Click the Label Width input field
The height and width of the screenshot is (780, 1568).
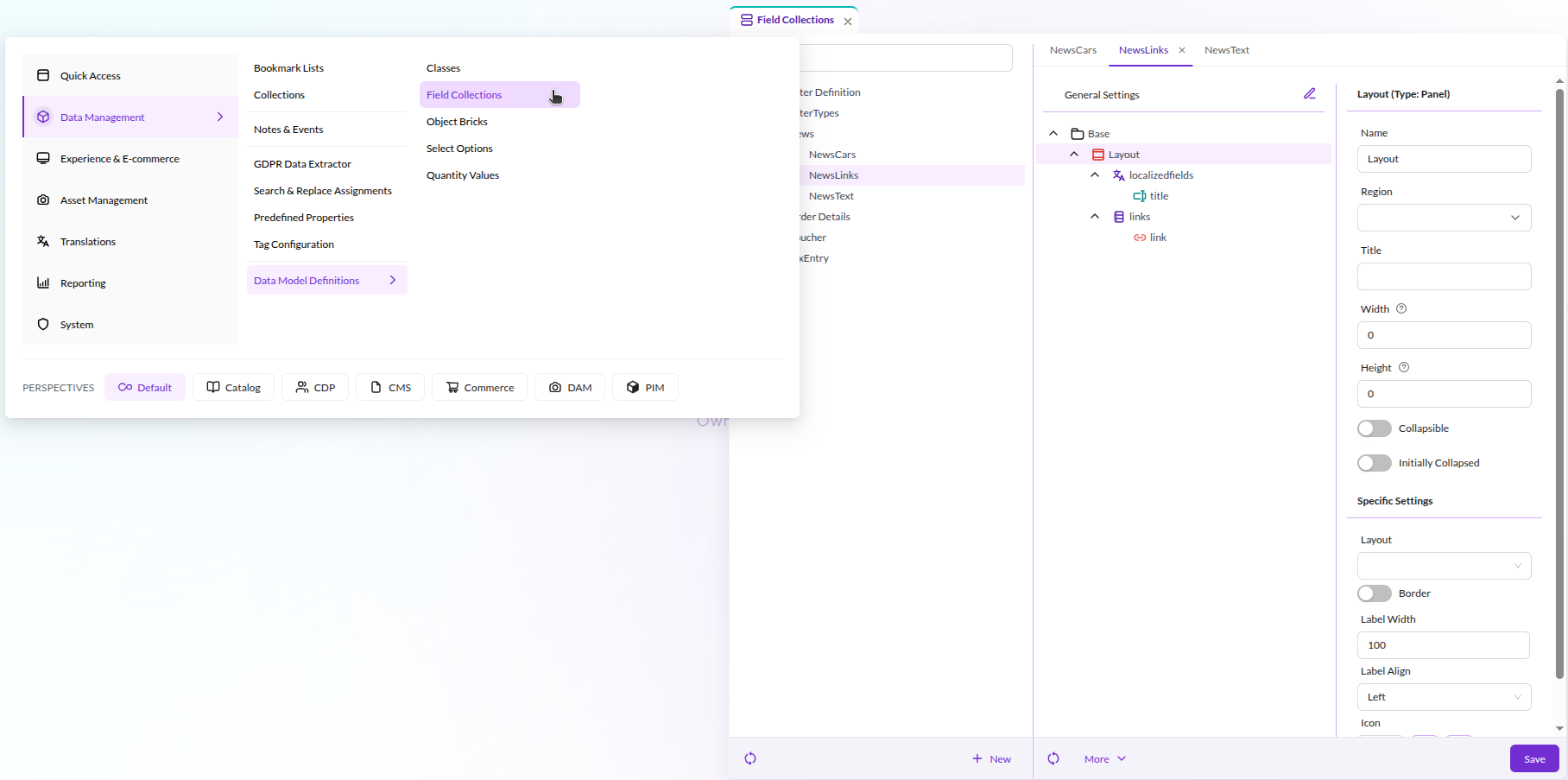[x=1444, y=645]
